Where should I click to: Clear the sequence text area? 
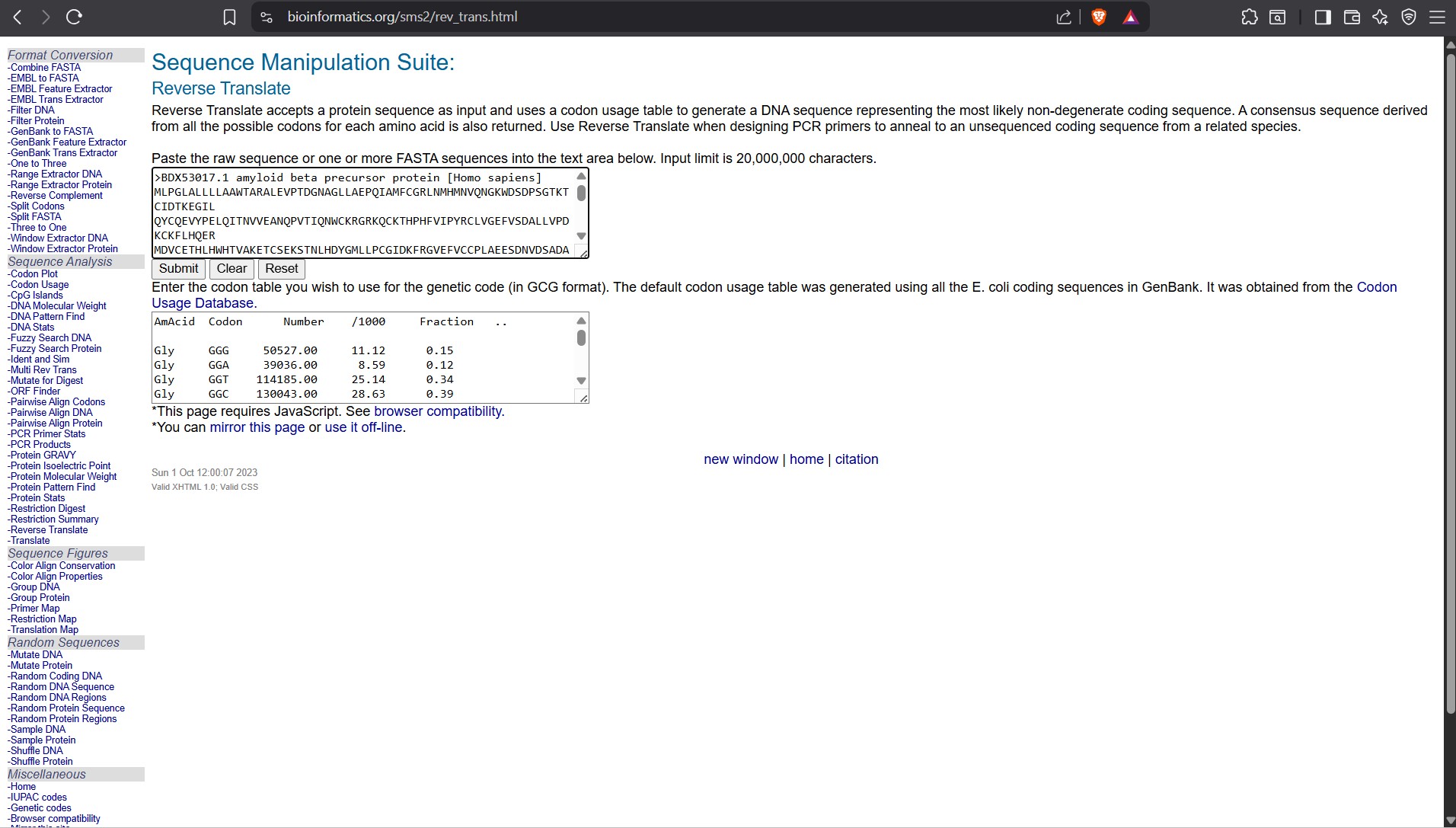point(231,269)
